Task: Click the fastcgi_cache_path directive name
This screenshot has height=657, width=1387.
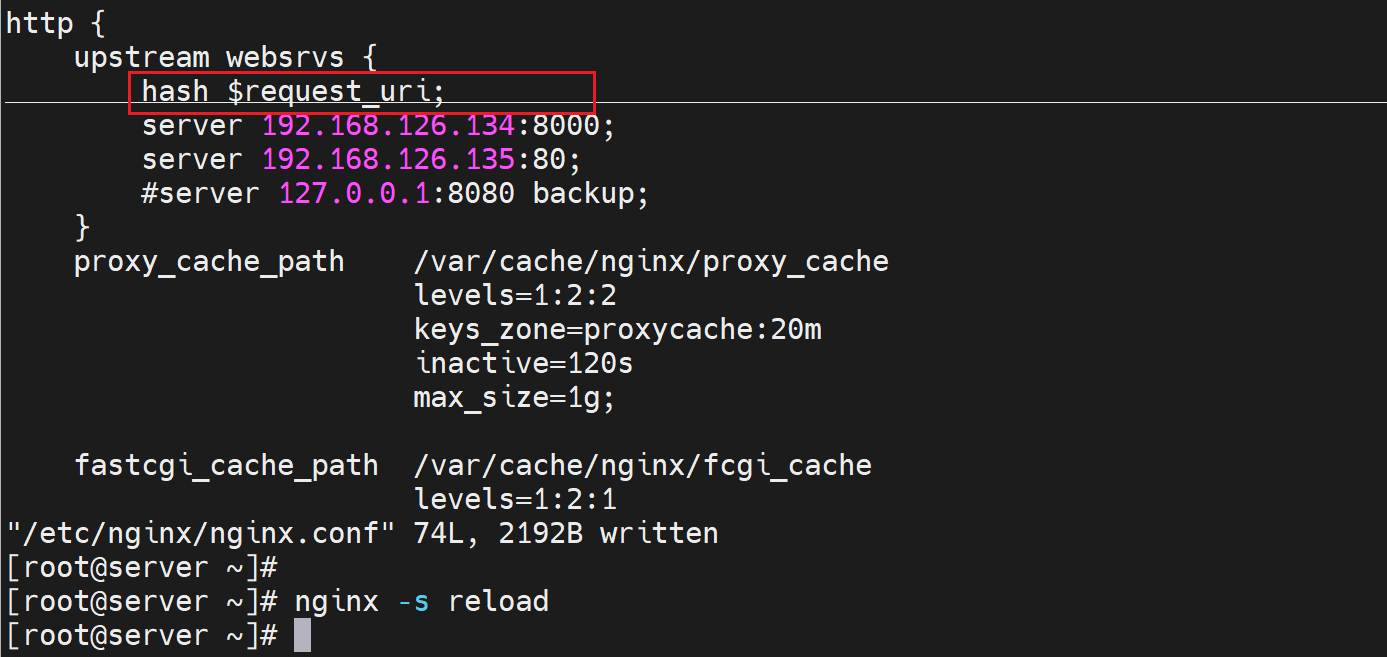Action: click(x=226, y=466)
